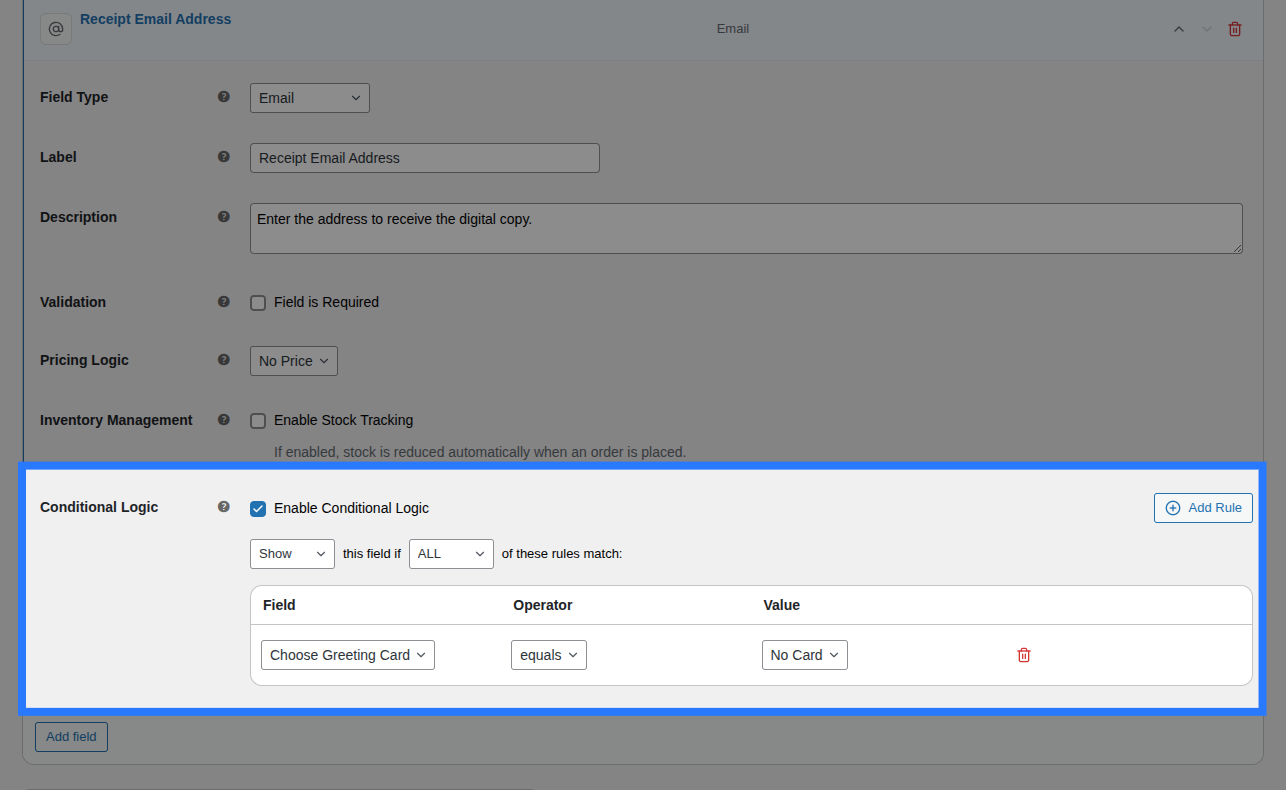Click the stock reduced automatically help text
The height and width of the screenshot is (790, 1286).
click(x=480, y=452)
